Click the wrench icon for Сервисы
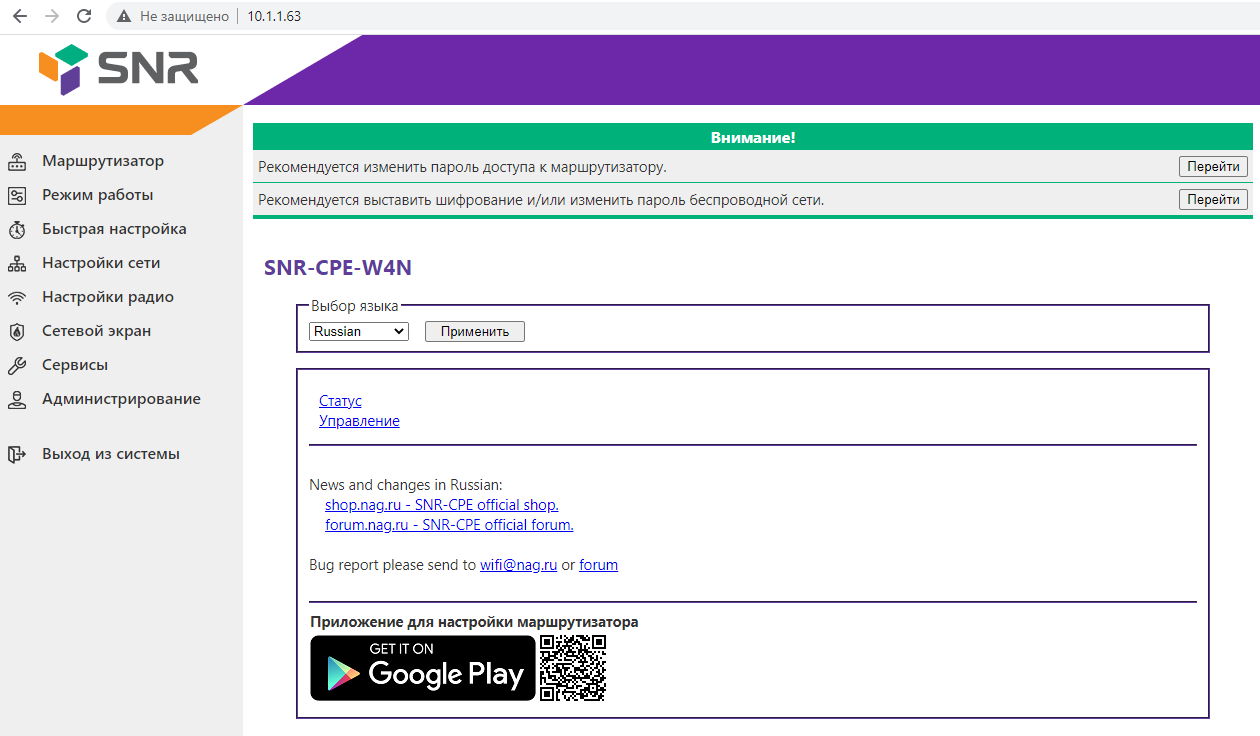Viewport: 1260px width, 736px height. click(x=16, y=366)
